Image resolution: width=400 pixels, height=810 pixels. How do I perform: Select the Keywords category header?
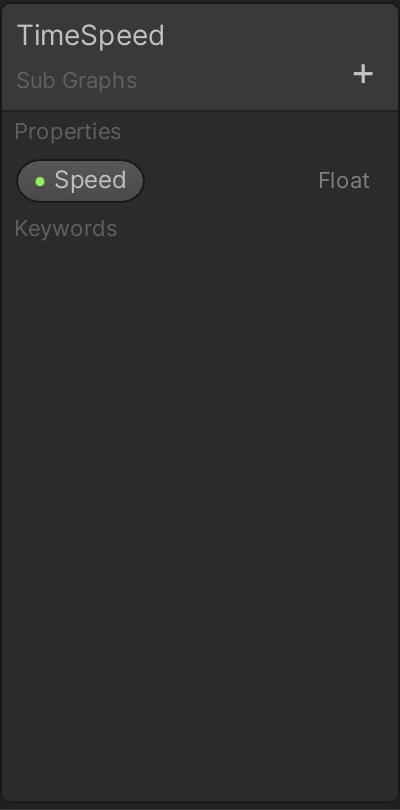66,228
